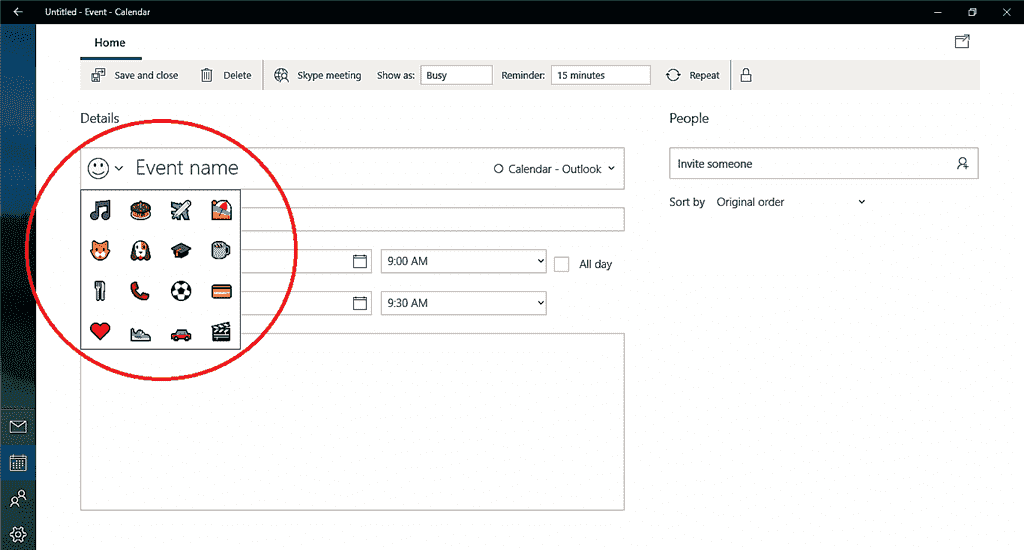The image size is (1024, 550).
Task: Click the event description text area
Action: click(353, 422)
